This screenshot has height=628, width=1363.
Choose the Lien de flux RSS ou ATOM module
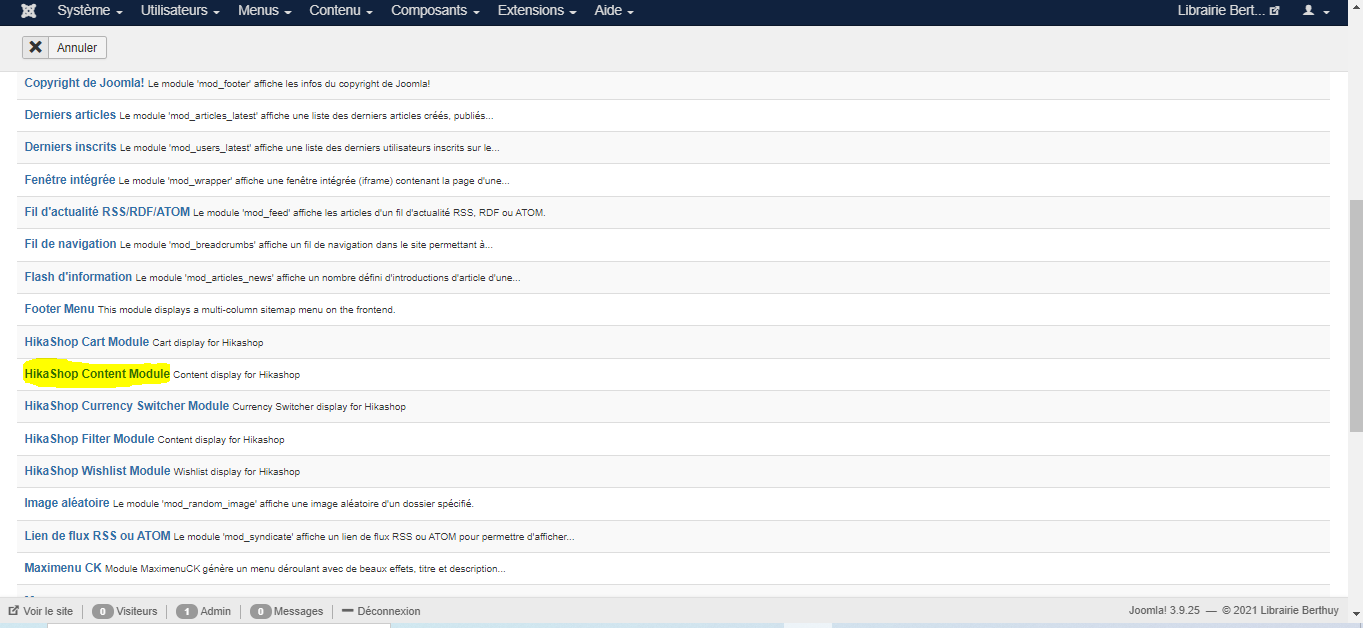coord(97,536)
